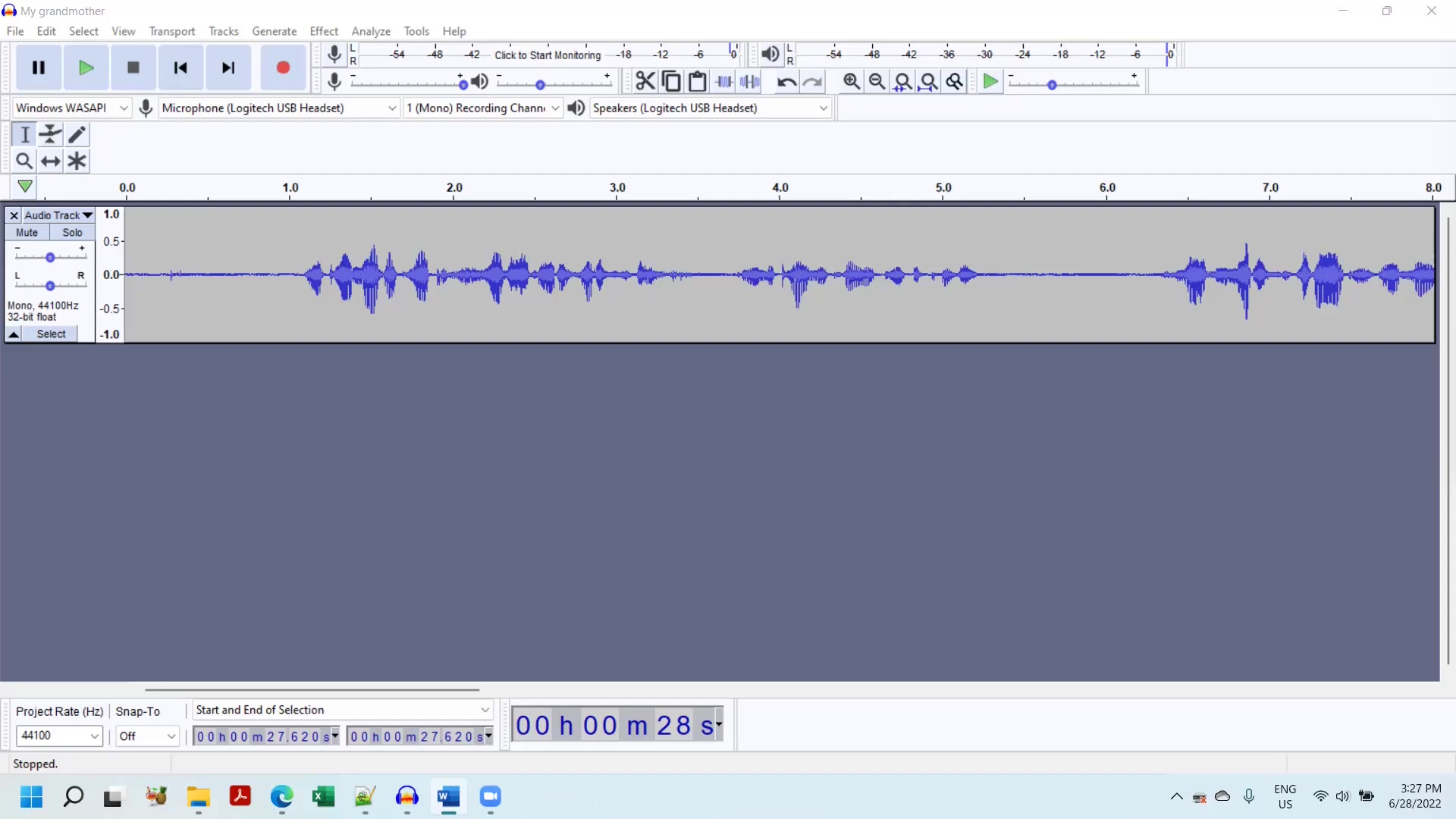
Task: Click the Trim audio outside selection icon
Action: [x=724, y=81]
